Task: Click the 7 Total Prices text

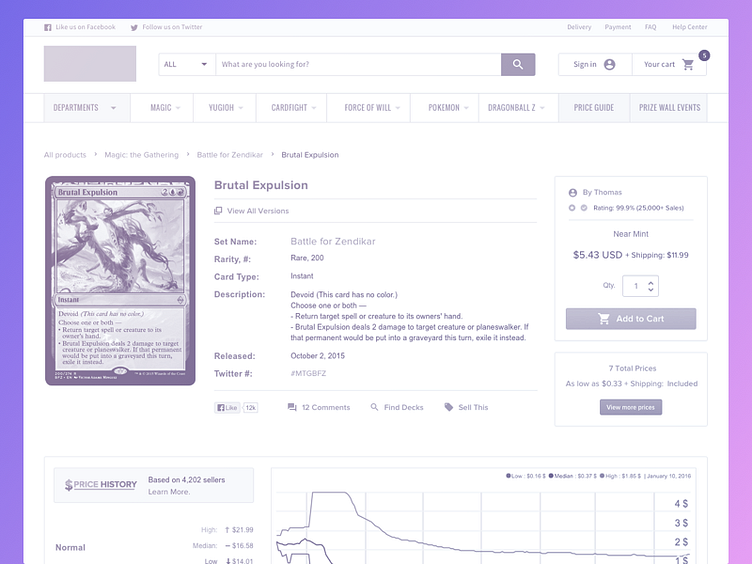Action: coord(633,368)
